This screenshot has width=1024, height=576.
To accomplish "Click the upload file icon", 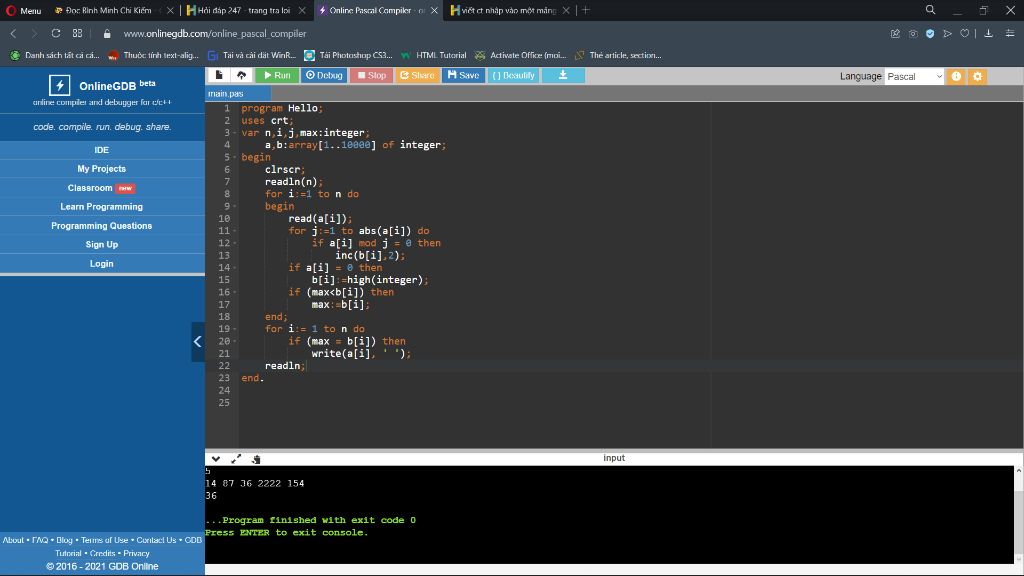I will pos(242,76).
